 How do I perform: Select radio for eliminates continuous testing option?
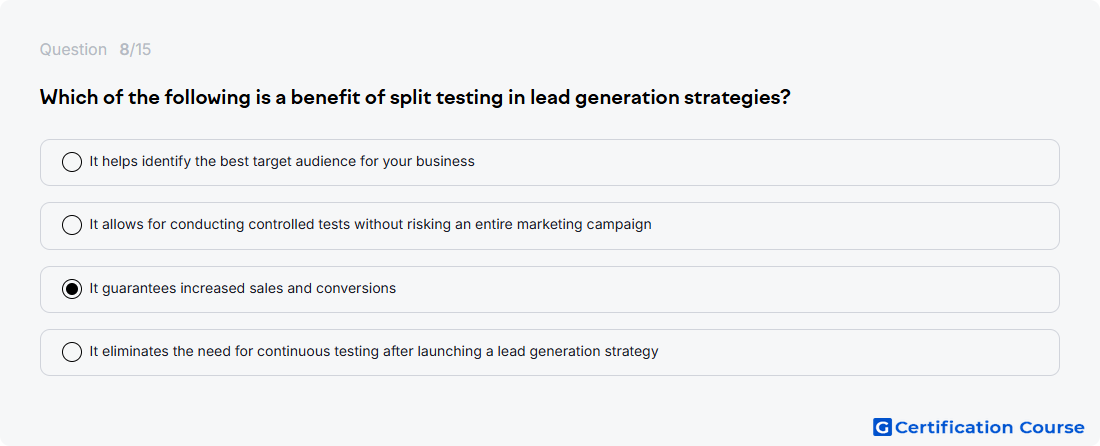[x=72, y=352]
